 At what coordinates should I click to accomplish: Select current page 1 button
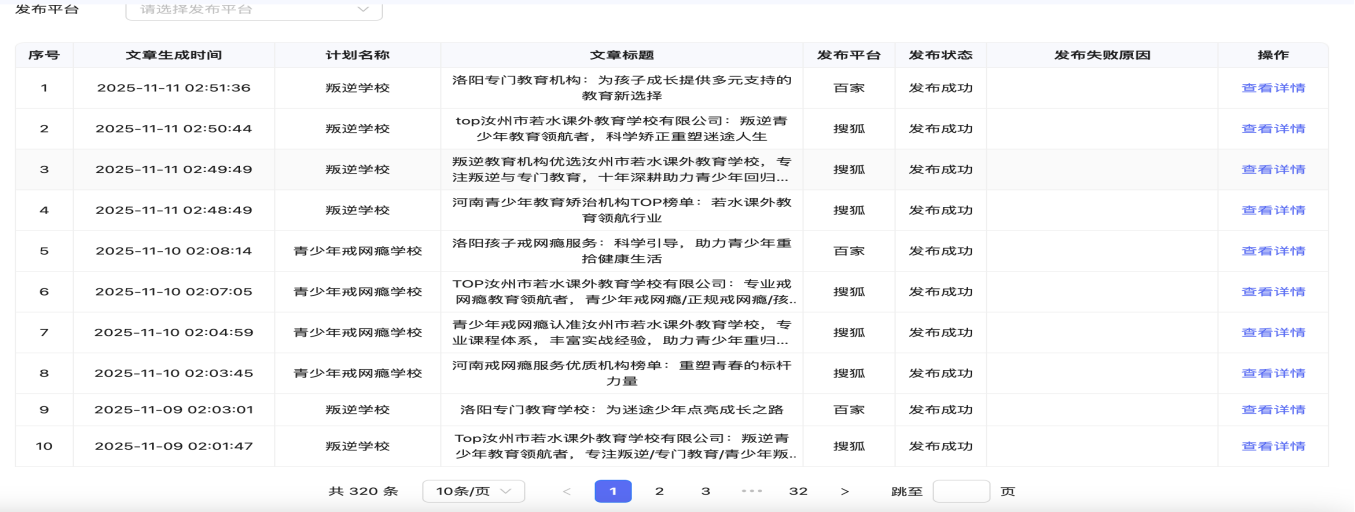tap(613, 491)
